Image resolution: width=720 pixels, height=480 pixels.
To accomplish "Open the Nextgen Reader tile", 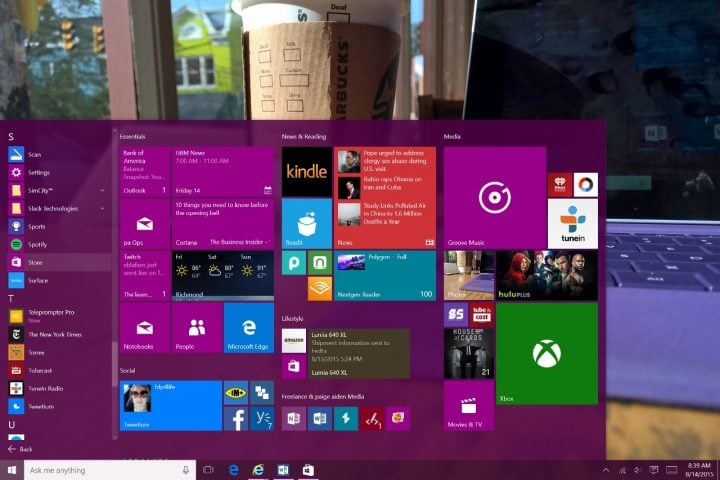I will 385,276.
